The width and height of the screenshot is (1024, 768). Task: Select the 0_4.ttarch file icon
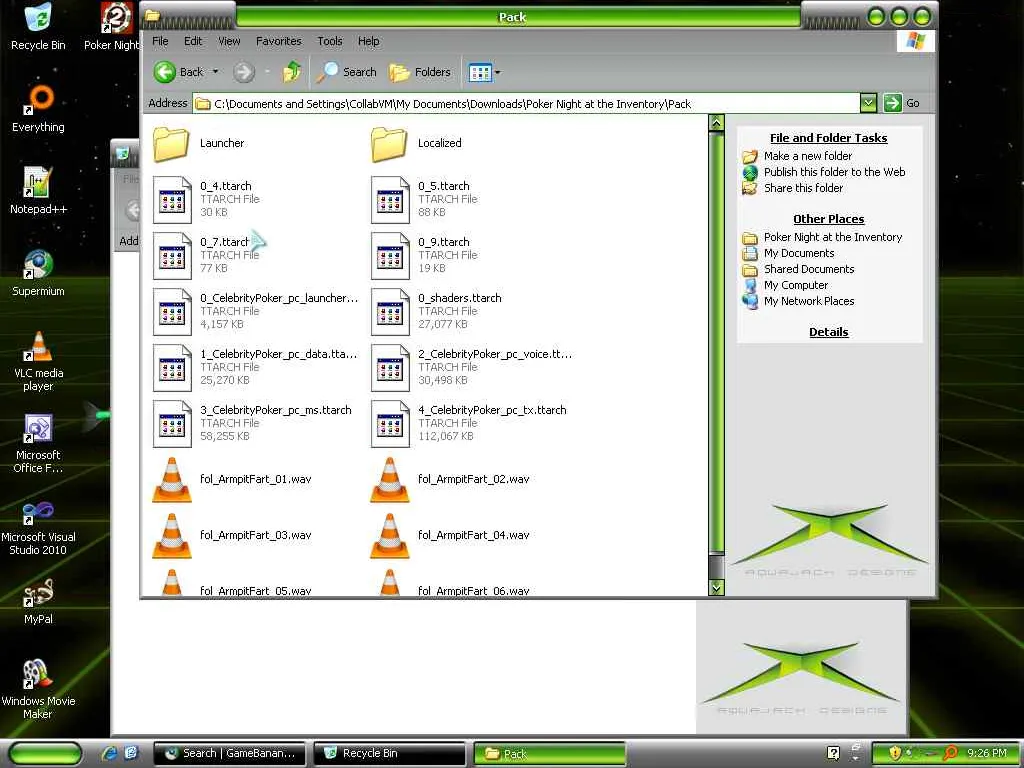tap(172, 200)
